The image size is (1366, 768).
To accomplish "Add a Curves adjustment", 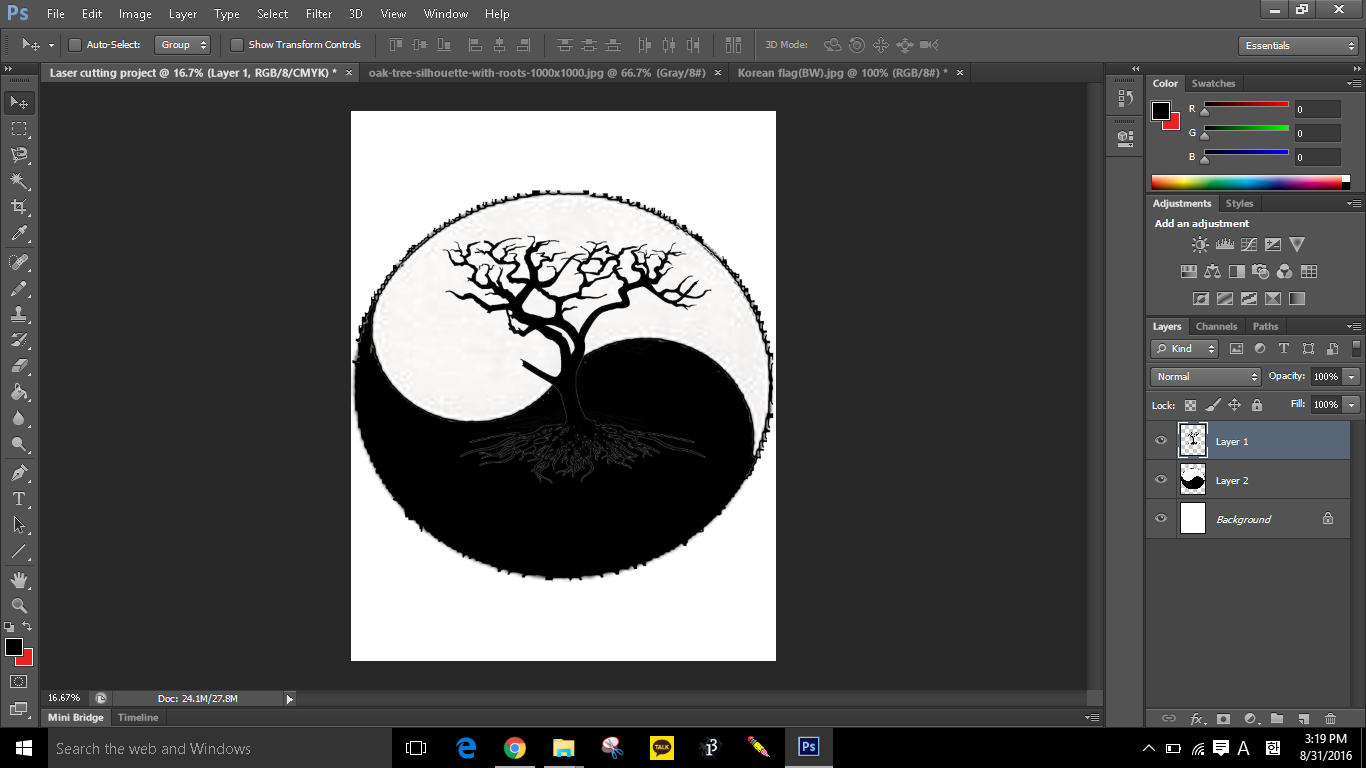I will point(1249,244).
